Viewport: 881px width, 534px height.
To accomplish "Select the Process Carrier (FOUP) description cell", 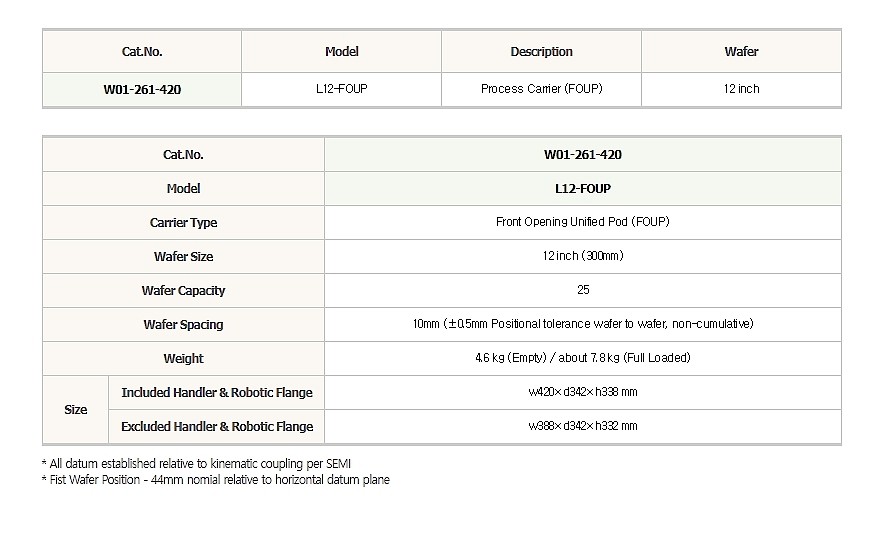I will pos(542,89).
